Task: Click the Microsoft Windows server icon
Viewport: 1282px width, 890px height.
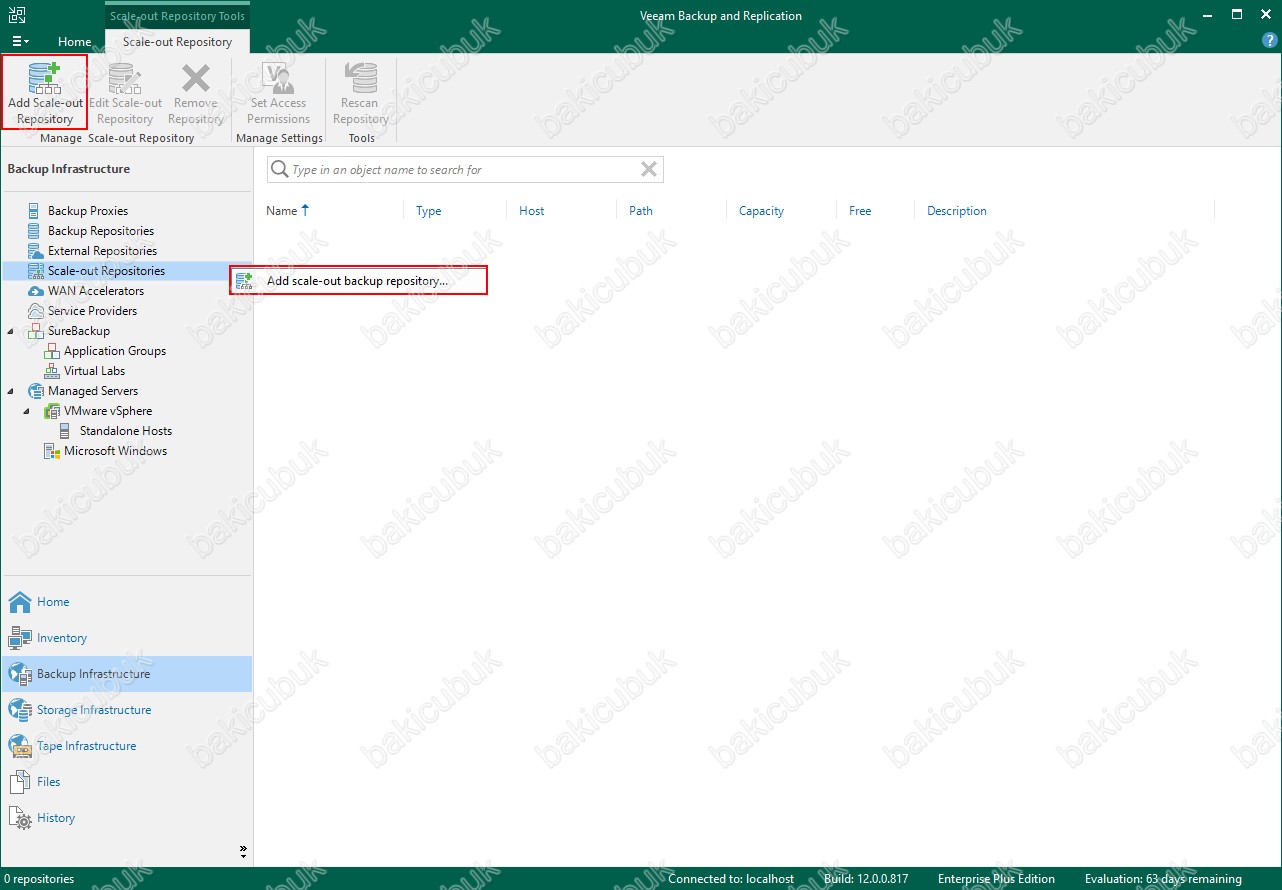Action: [x=52, y=451]
